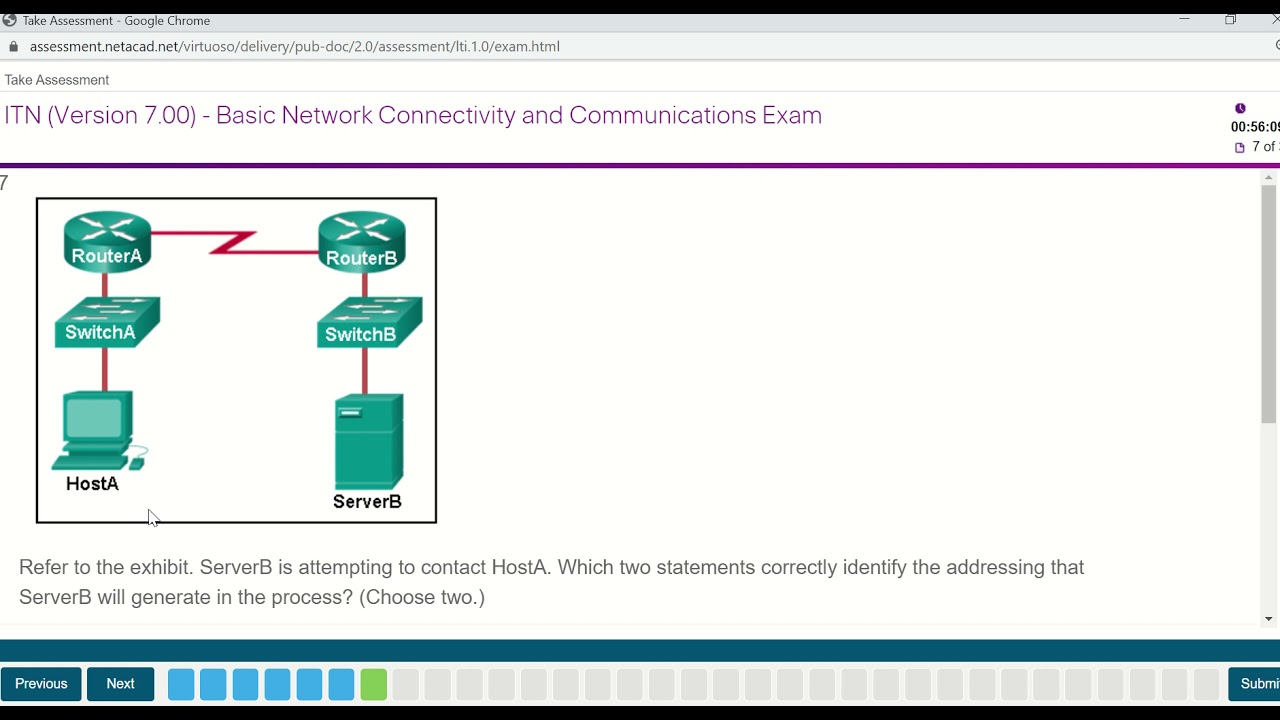Click the SwitchA icon in the exhibit
The height and width of the screenshot is (720, 1280).
point(107,322)
